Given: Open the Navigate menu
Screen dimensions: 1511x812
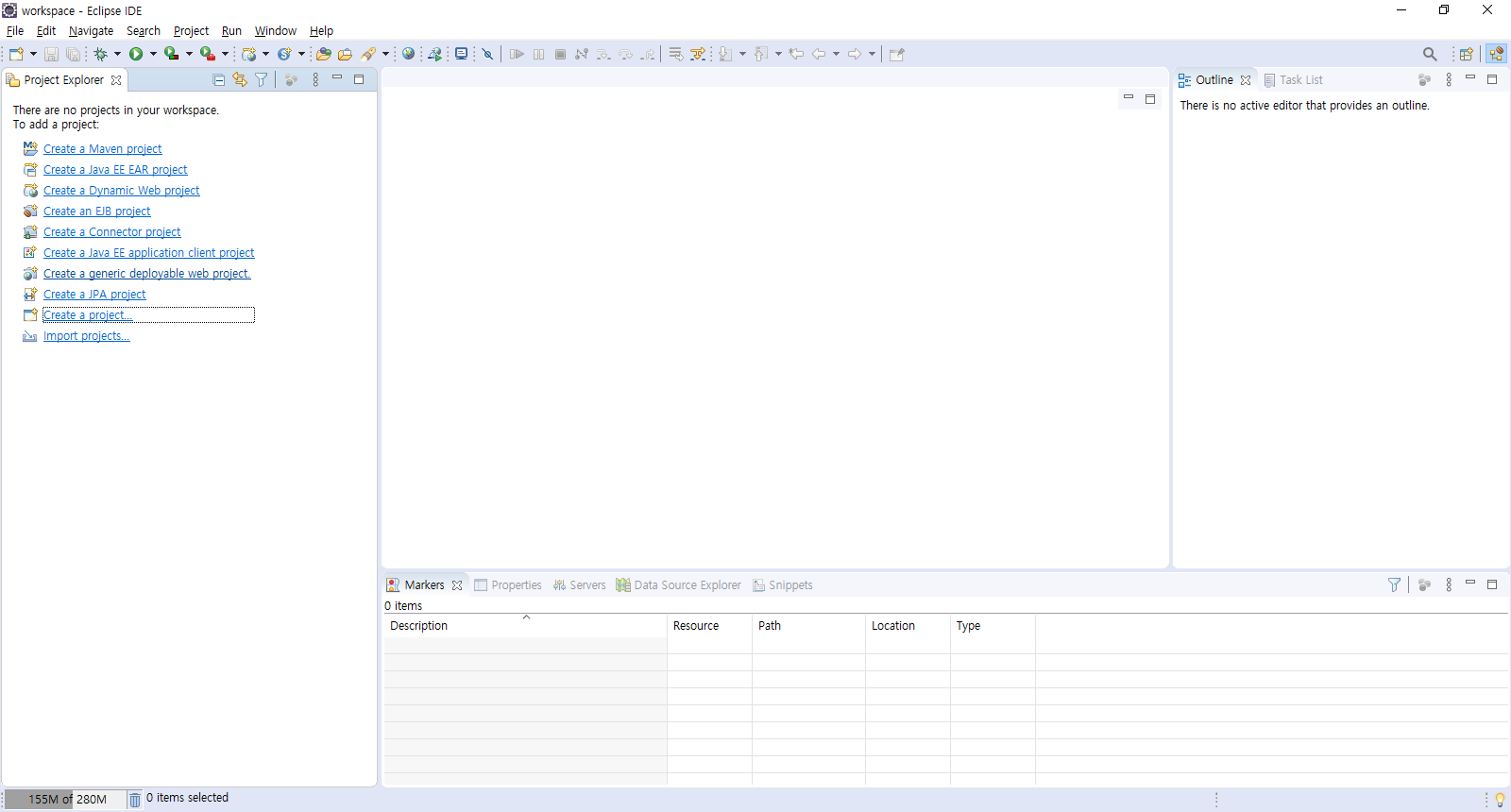Looking at the screenshot, I should [91, 31].
